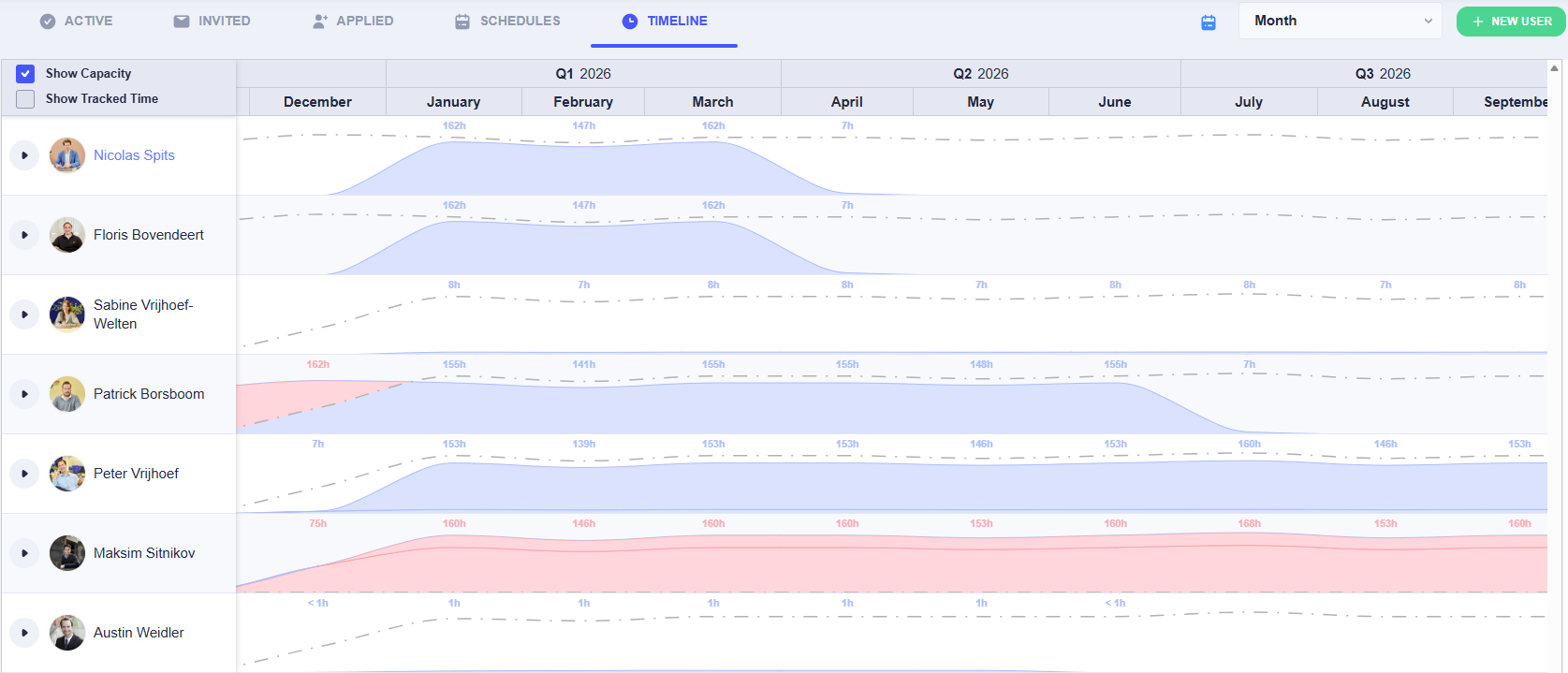Select Sabine Vrijhoef-Welten name

[143, 315]
